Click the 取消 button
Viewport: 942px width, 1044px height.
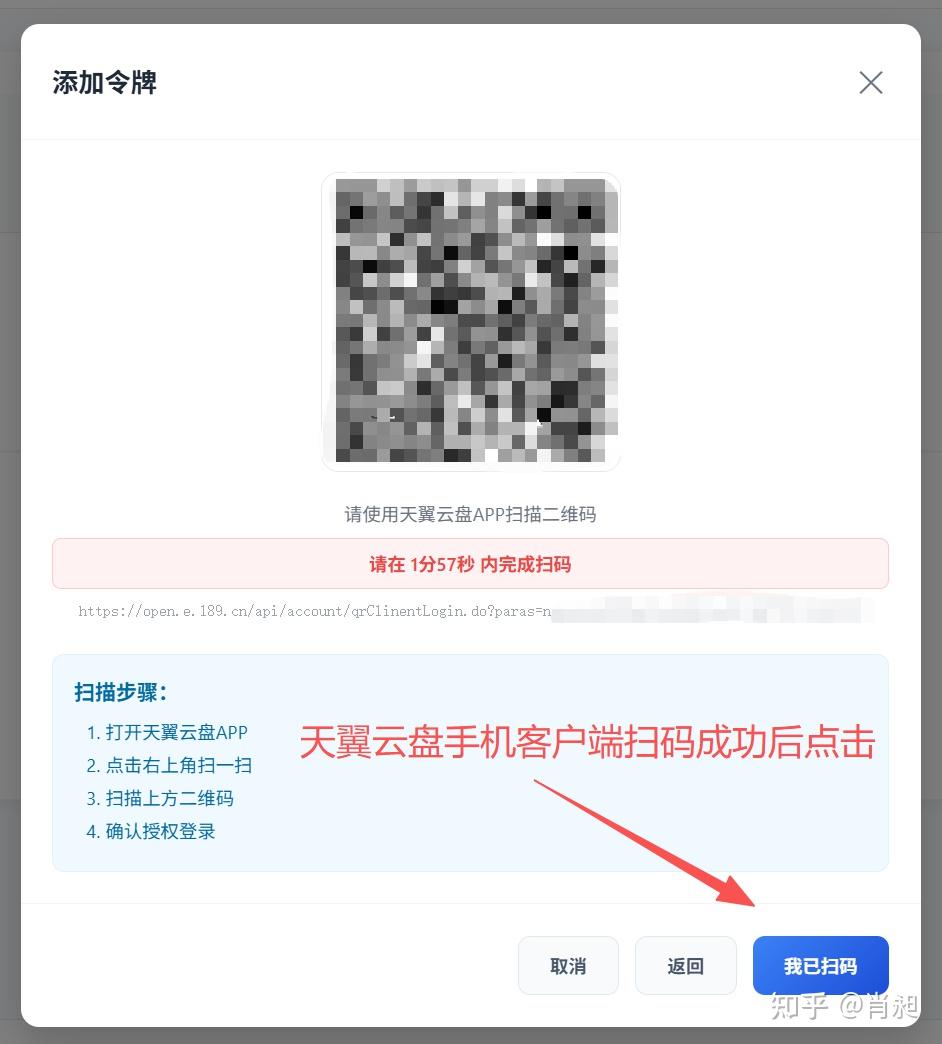pos(568,965)
